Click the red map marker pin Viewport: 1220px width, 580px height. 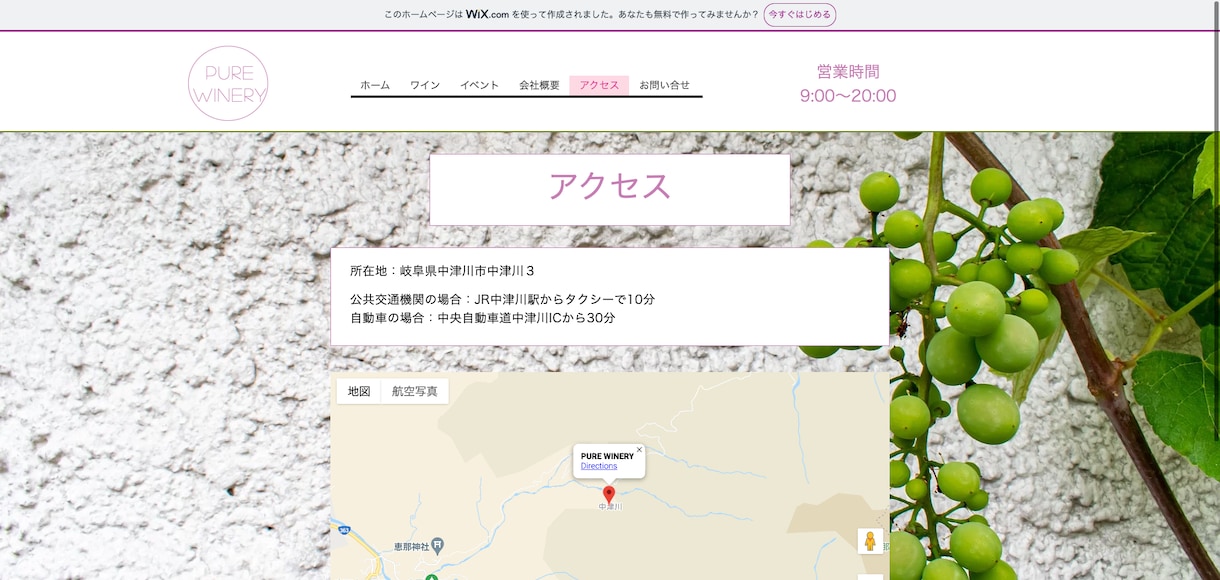pyautogui.click(x=609, y=494)
